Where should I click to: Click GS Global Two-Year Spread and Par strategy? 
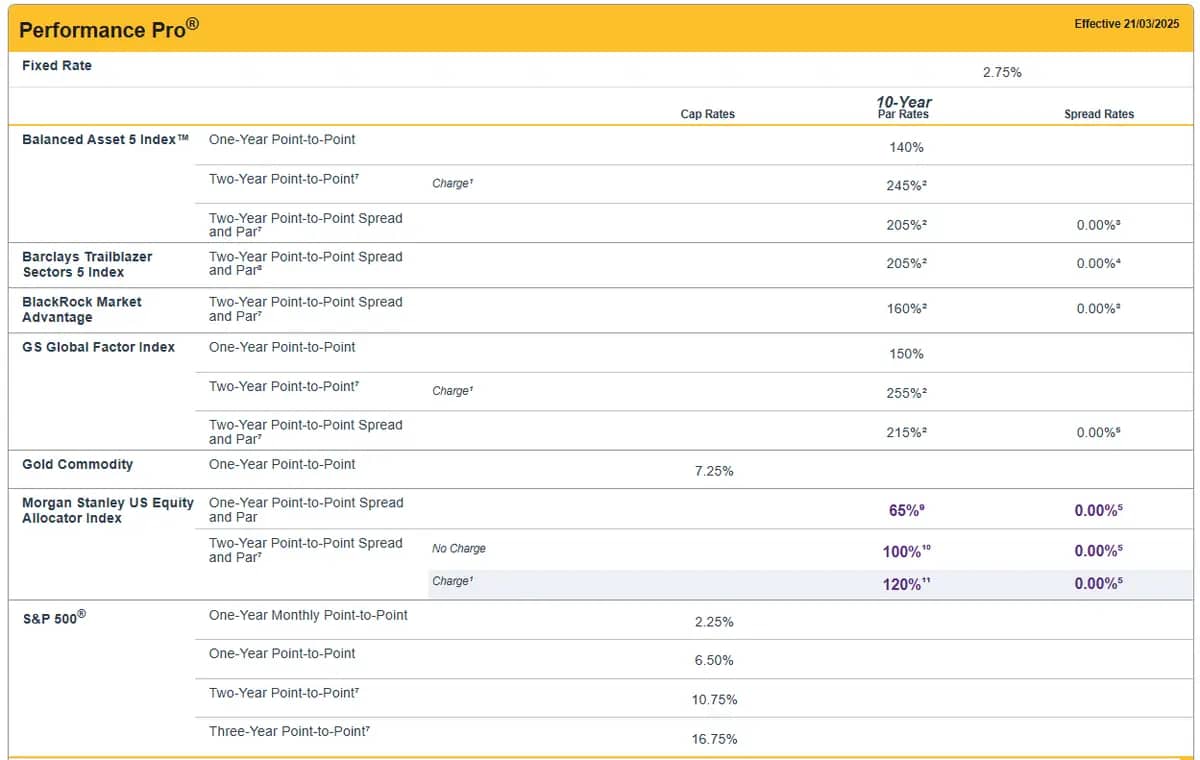pos(306,432)
